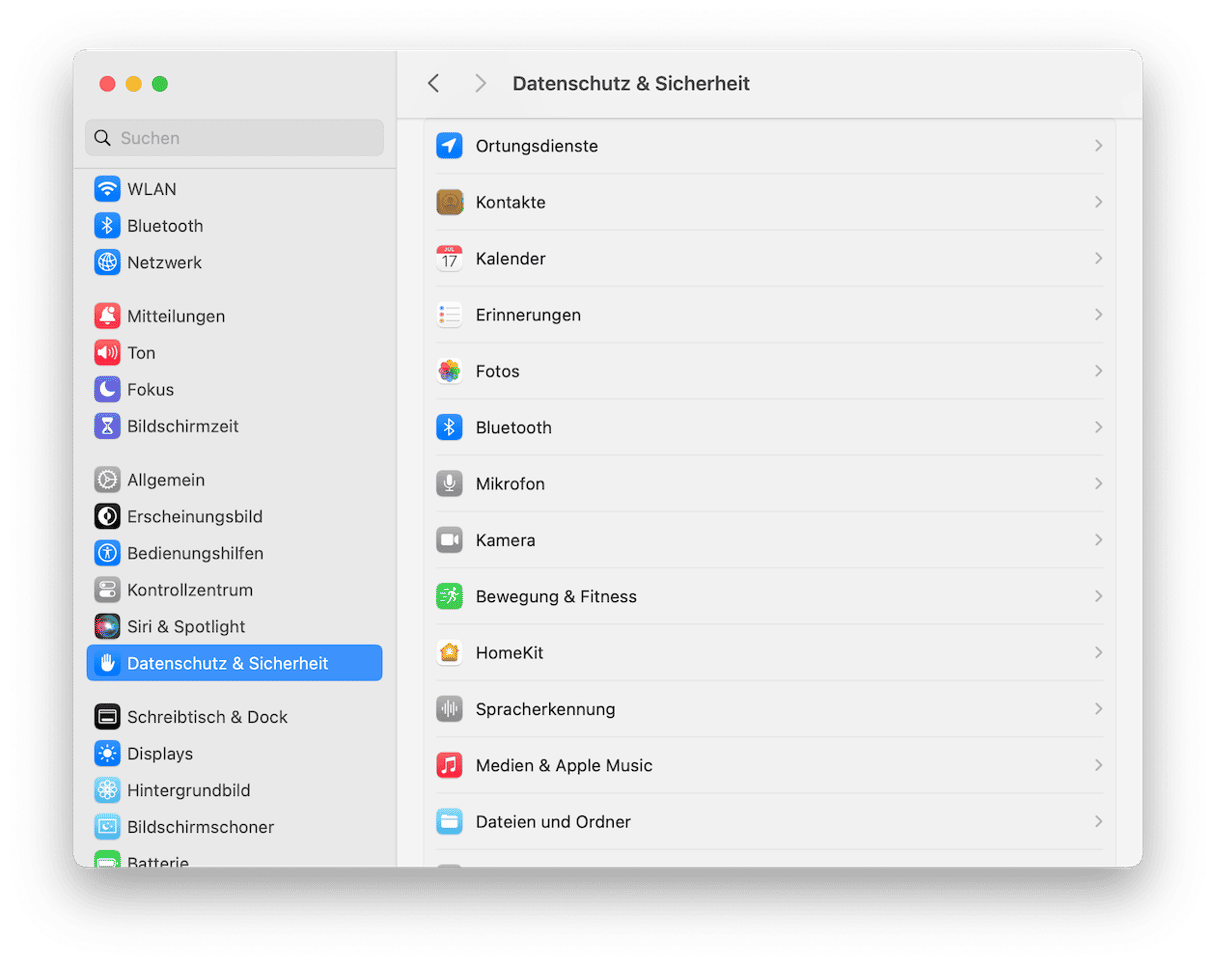
Task: Open the Medien & Apple Music label
Action: (x=564, y=766)
